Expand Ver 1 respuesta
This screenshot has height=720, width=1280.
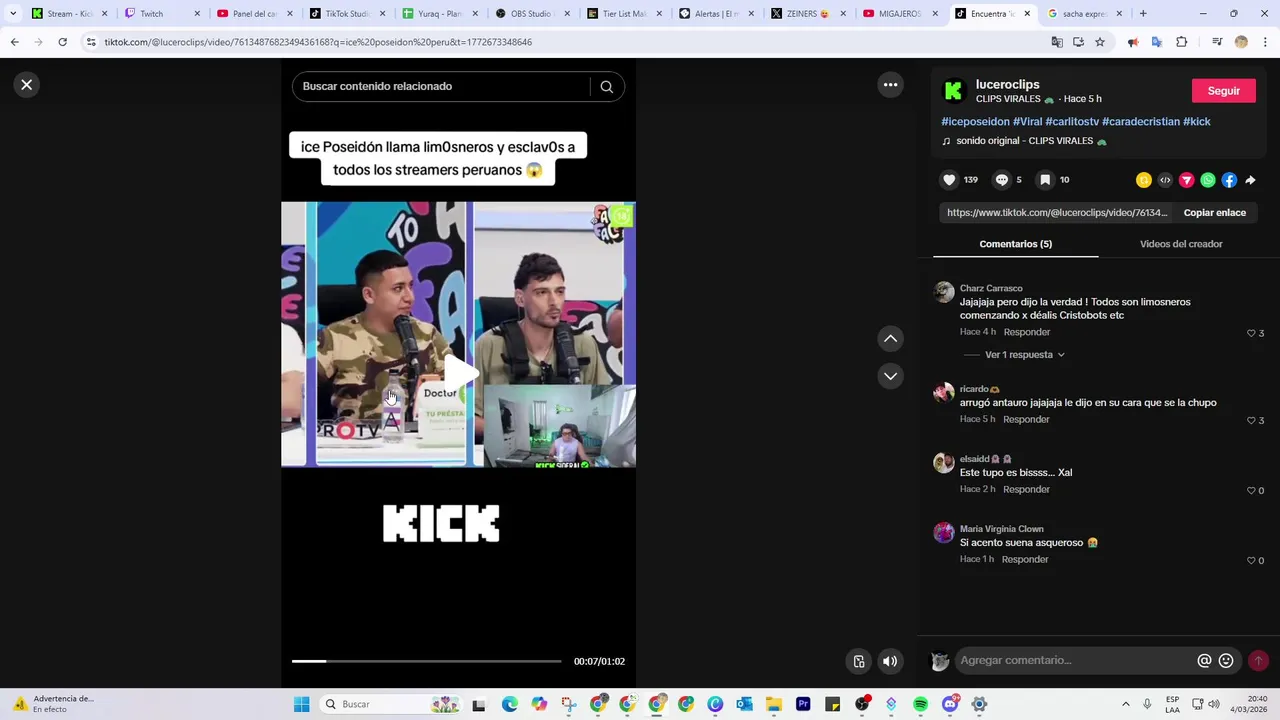coord(1024,355)
